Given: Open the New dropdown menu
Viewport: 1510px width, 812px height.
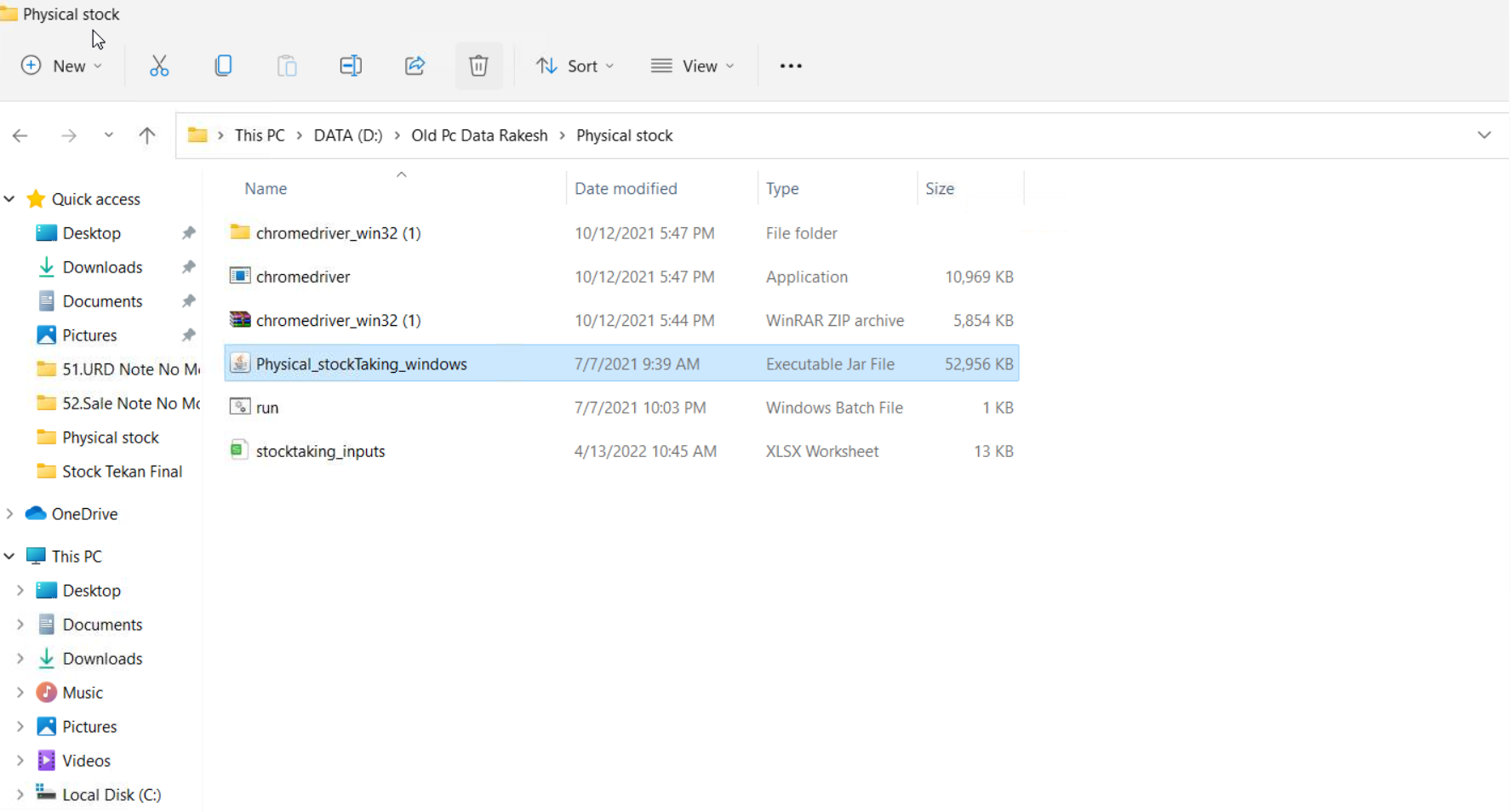Looking at the screenshot, I should 61,66.
